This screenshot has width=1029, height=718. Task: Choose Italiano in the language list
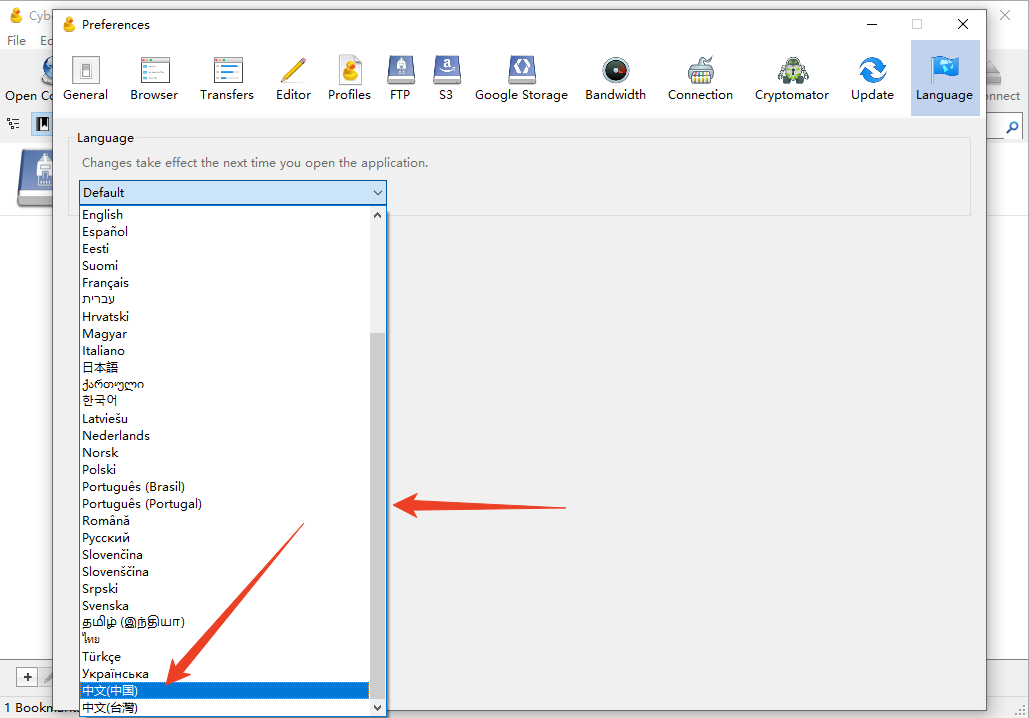tap(224, 350)
